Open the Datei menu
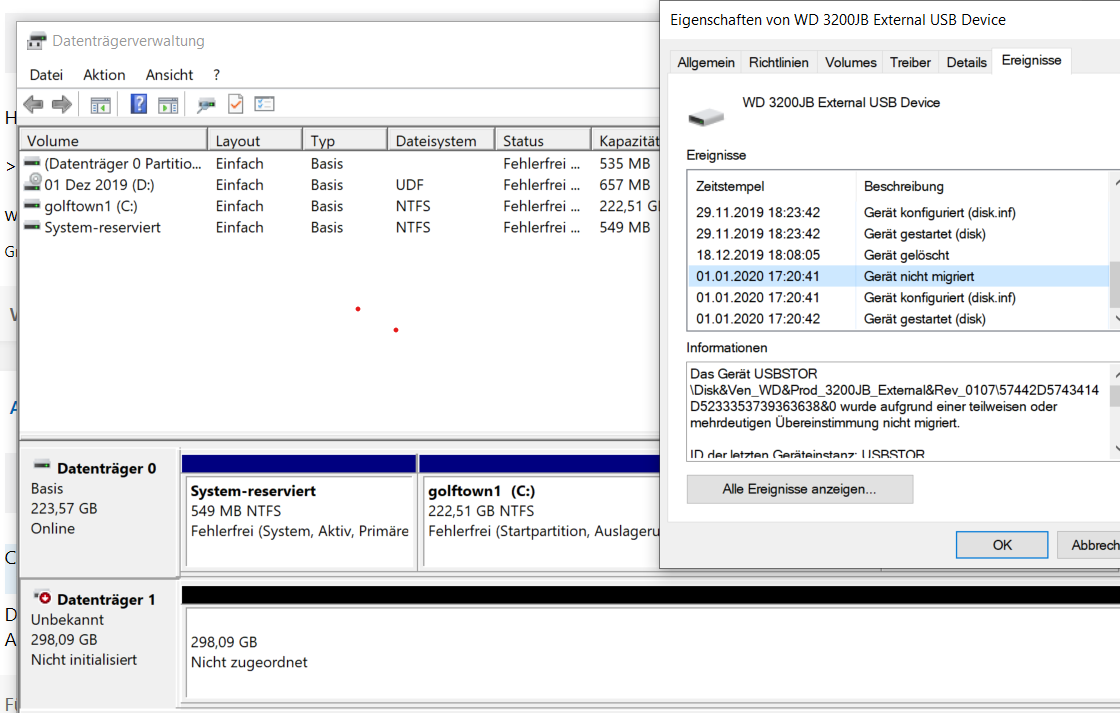Viewport: 1120px width, 713px height. pos(46,75)
